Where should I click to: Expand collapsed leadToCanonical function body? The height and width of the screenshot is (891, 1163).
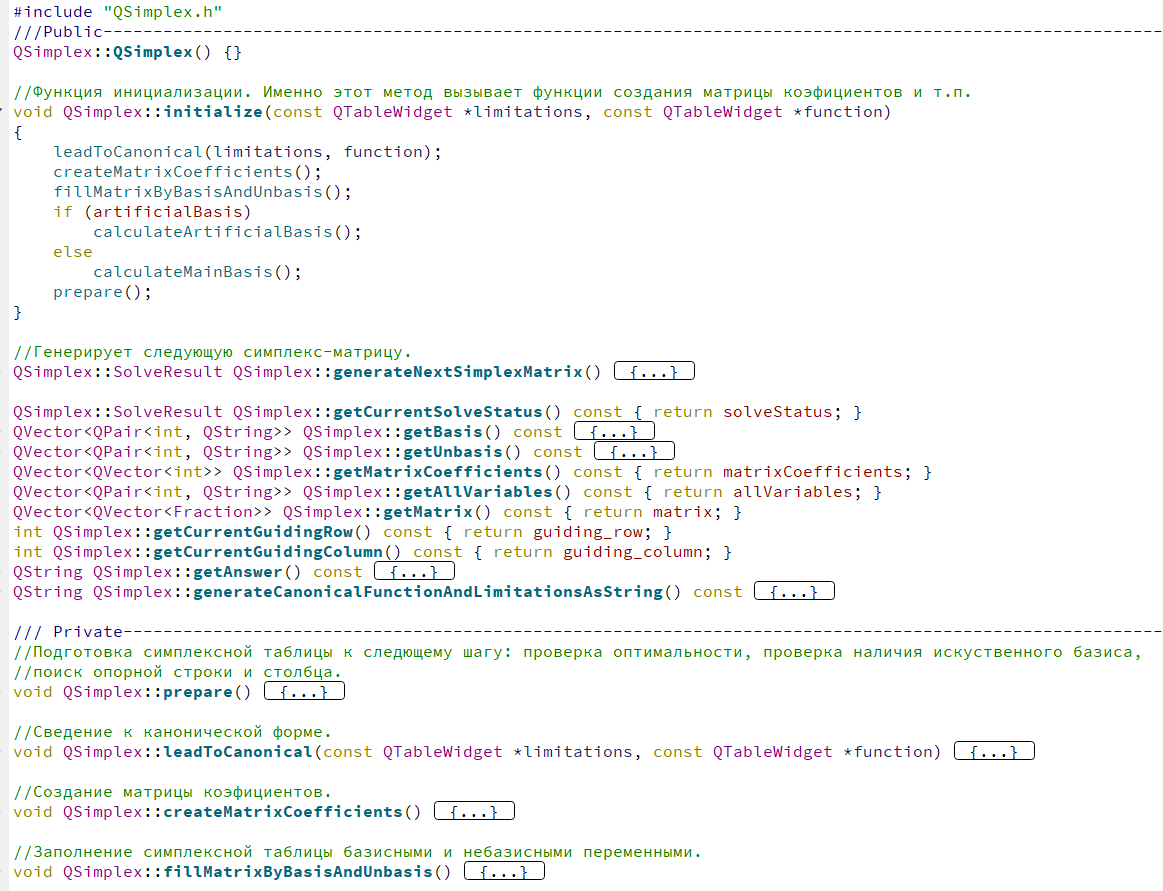click(994, 752)
